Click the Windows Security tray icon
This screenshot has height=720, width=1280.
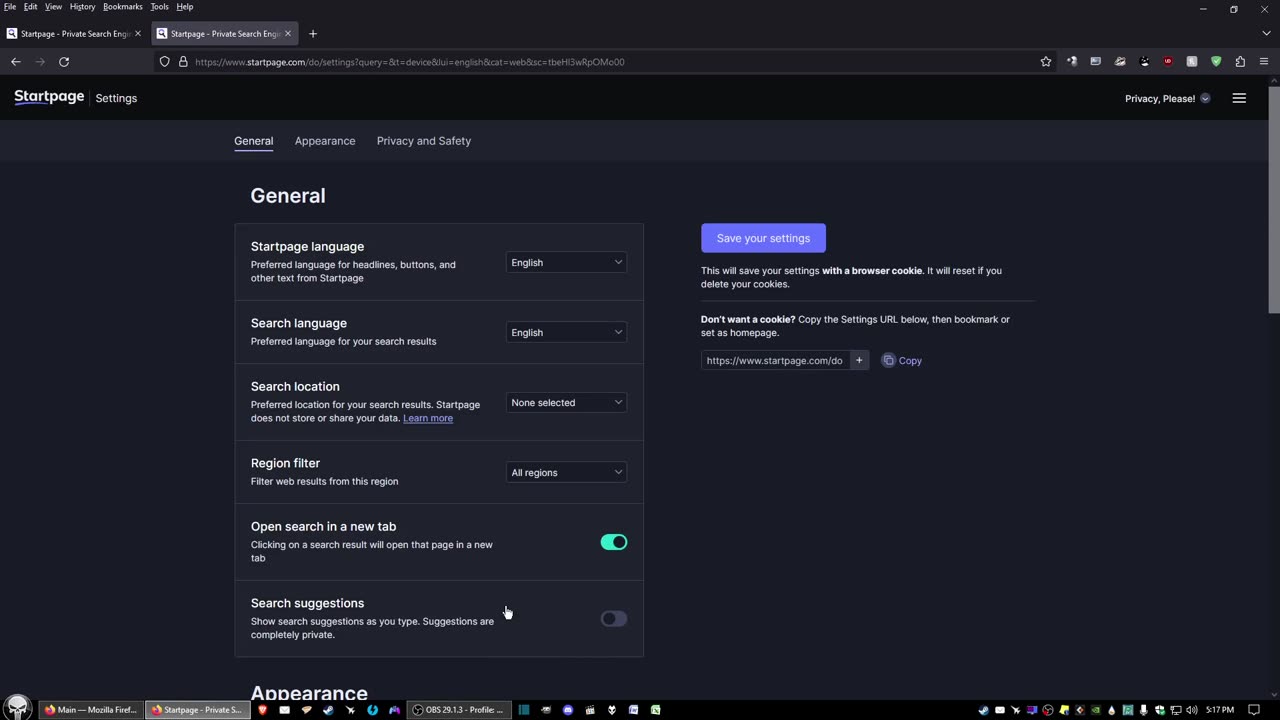1160,710
